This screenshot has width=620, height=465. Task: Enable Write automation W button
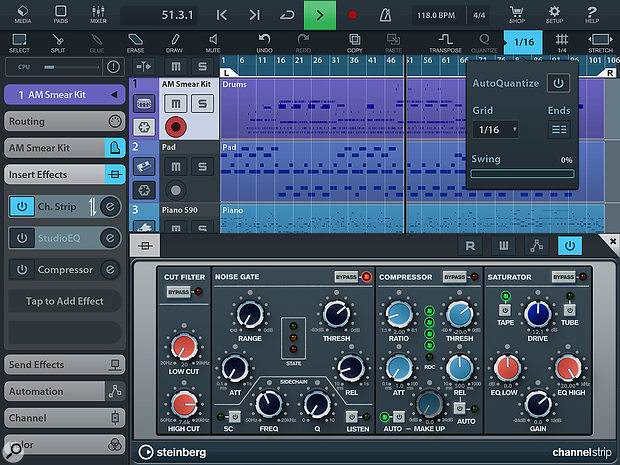(503, 246)
